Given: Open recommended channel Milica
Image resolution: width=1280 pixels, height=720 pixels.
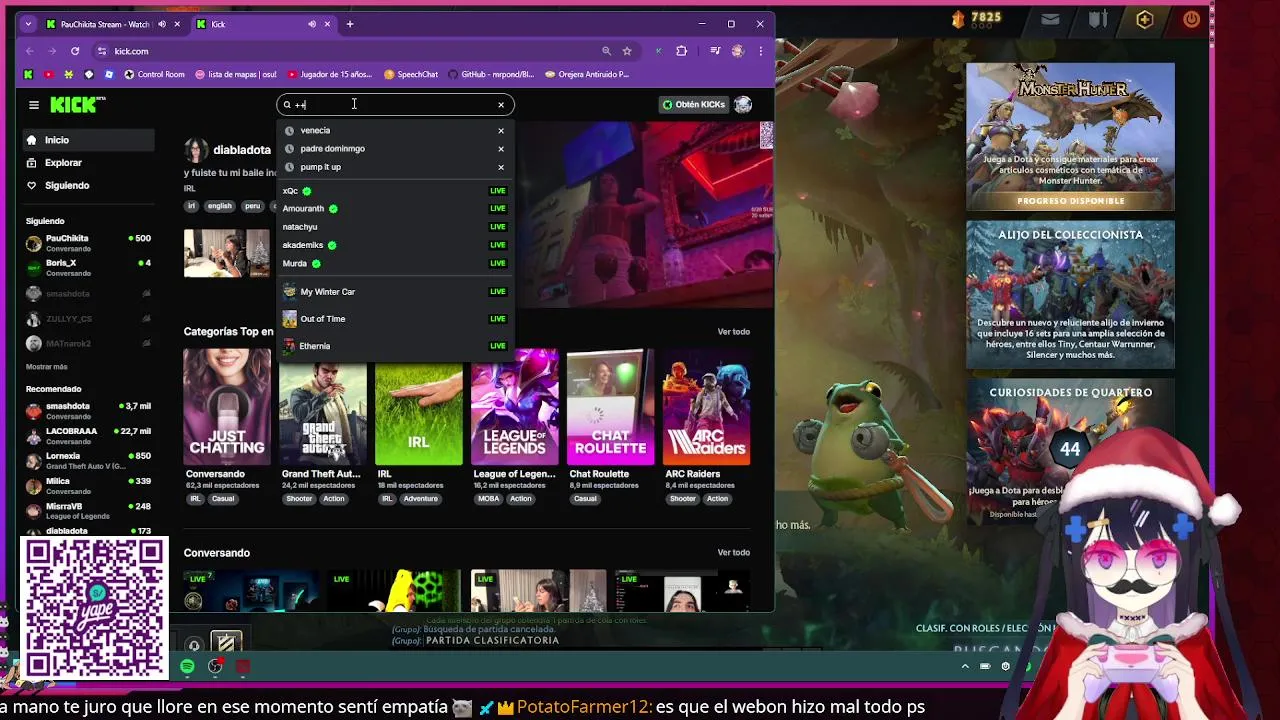Looking at the screenshot, I should coord(88,486).
